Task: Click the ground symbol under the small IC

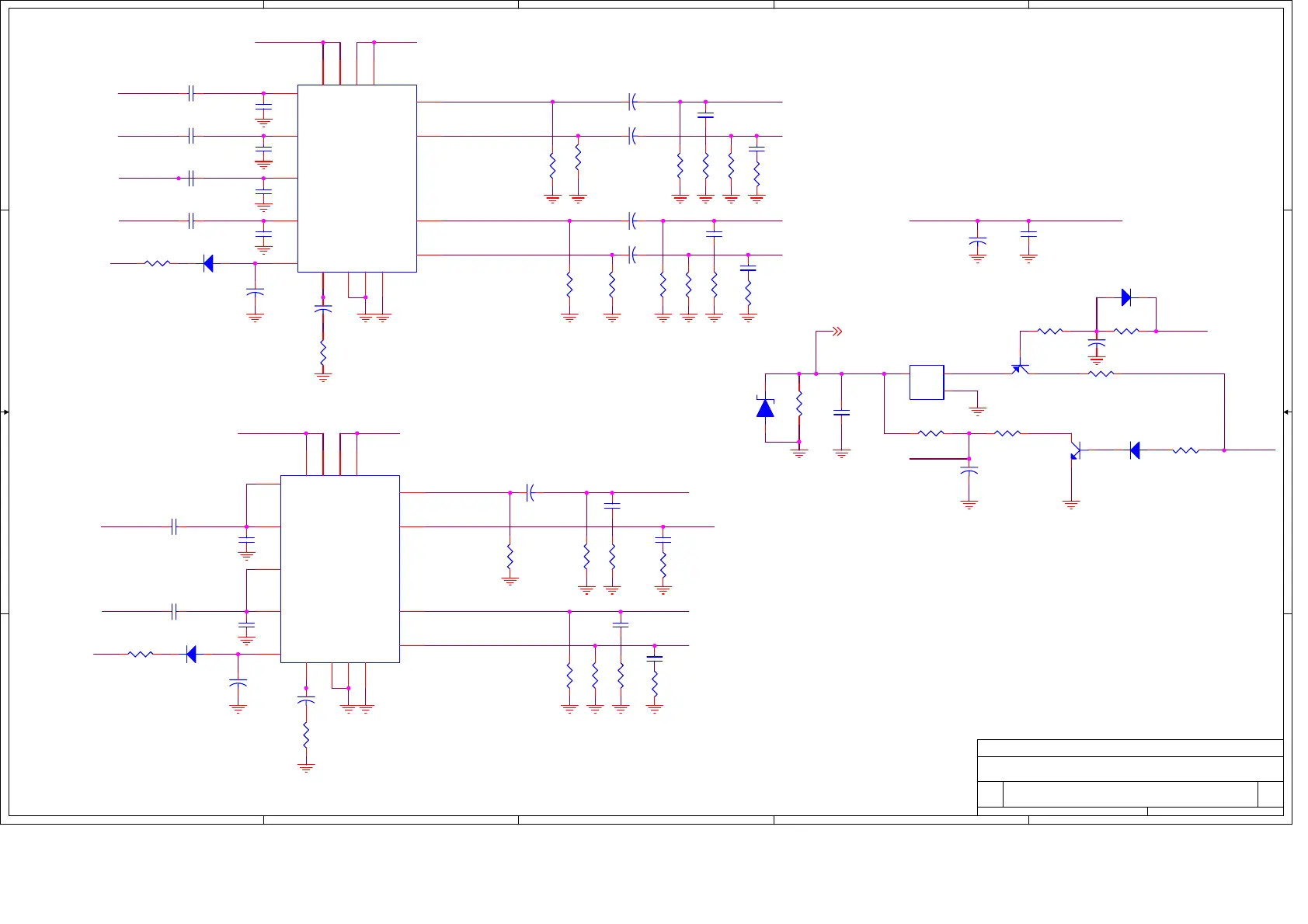Action: (978, 411)
